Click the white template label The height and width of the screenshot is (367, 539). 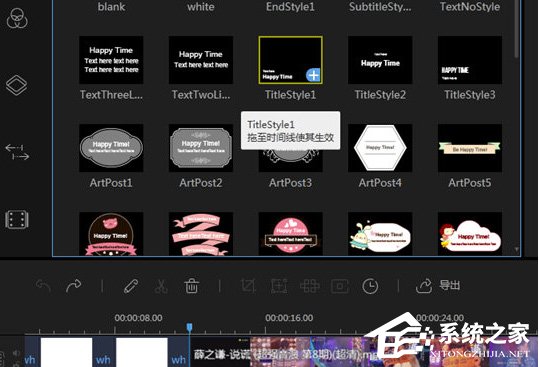tap(201, 7)
